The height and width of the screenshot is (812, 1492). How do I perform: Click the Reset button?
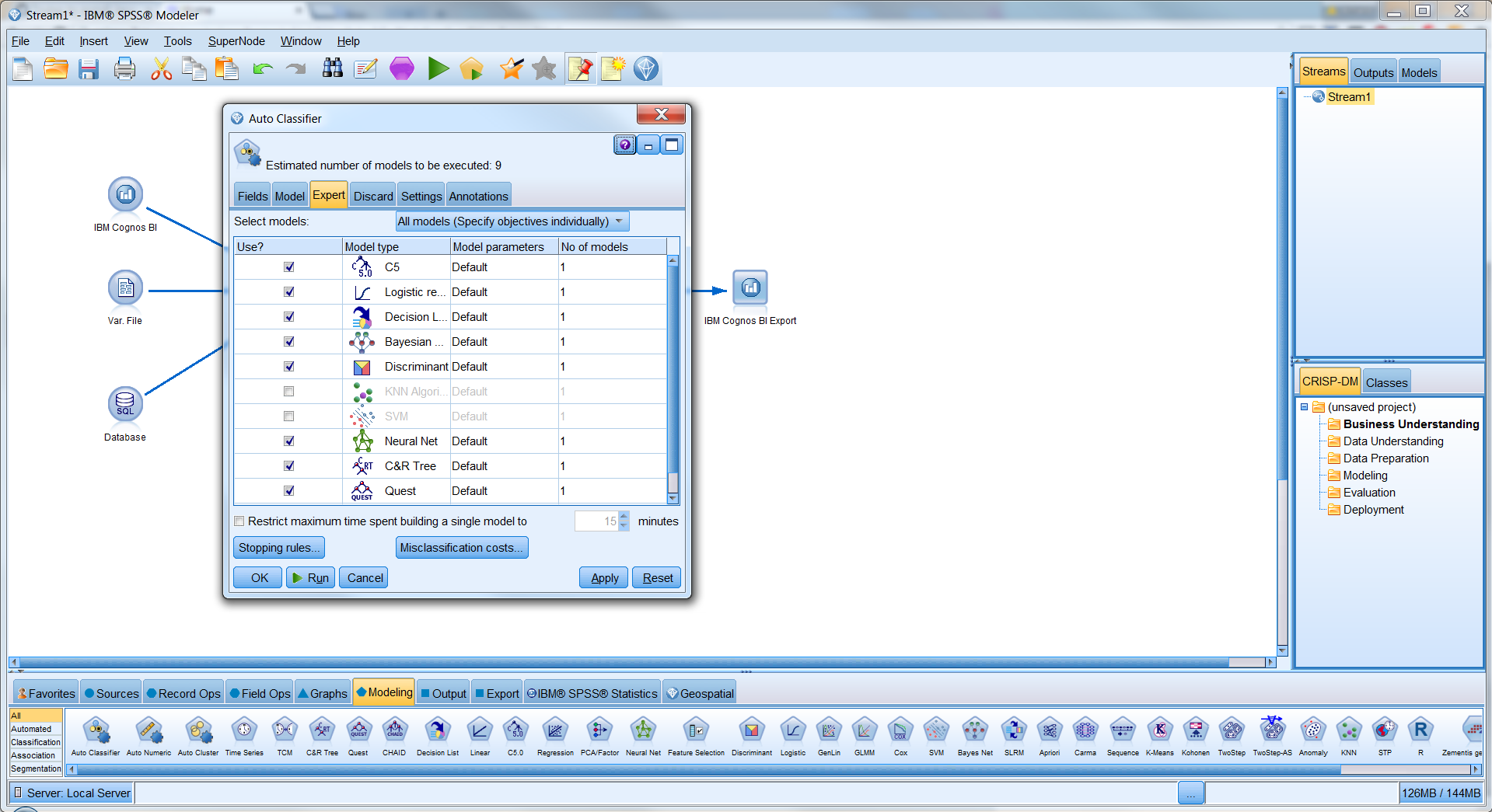point(657,578)
